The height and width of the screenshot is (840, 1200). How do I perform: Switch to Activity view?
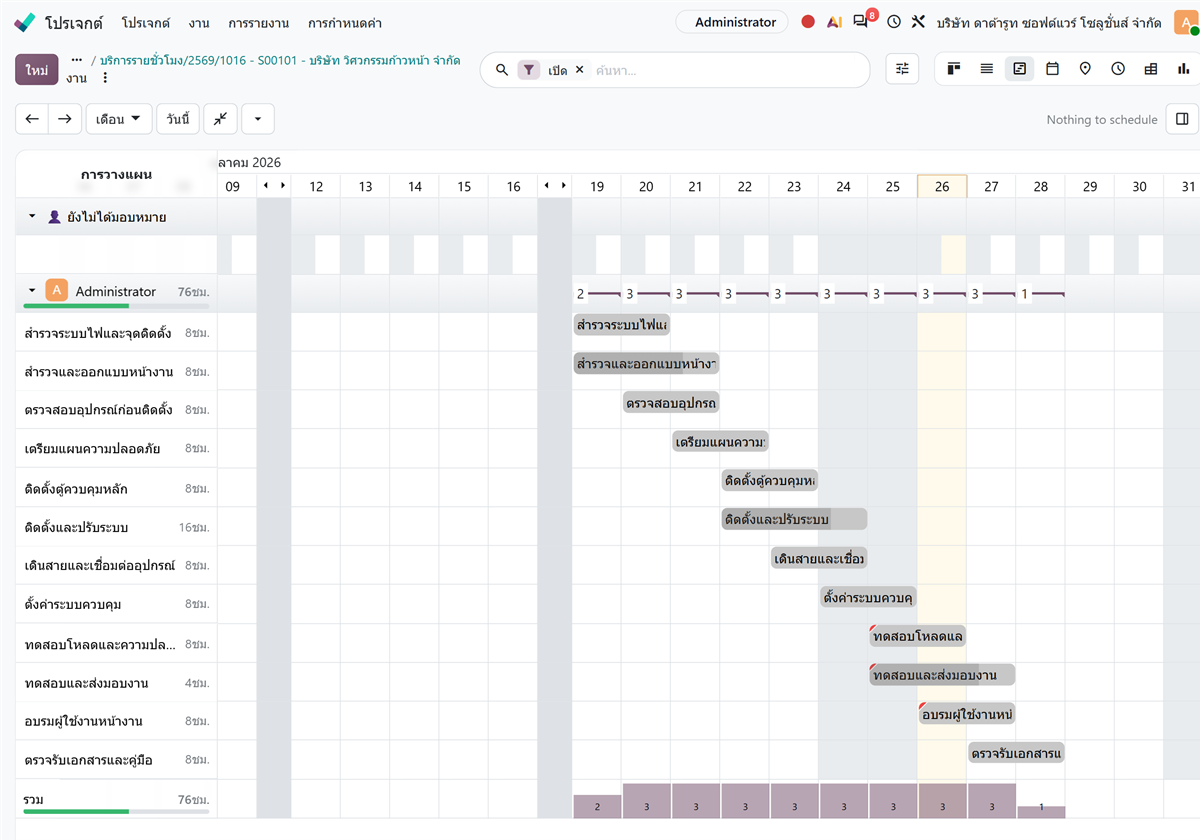(x=1118, y=69)
